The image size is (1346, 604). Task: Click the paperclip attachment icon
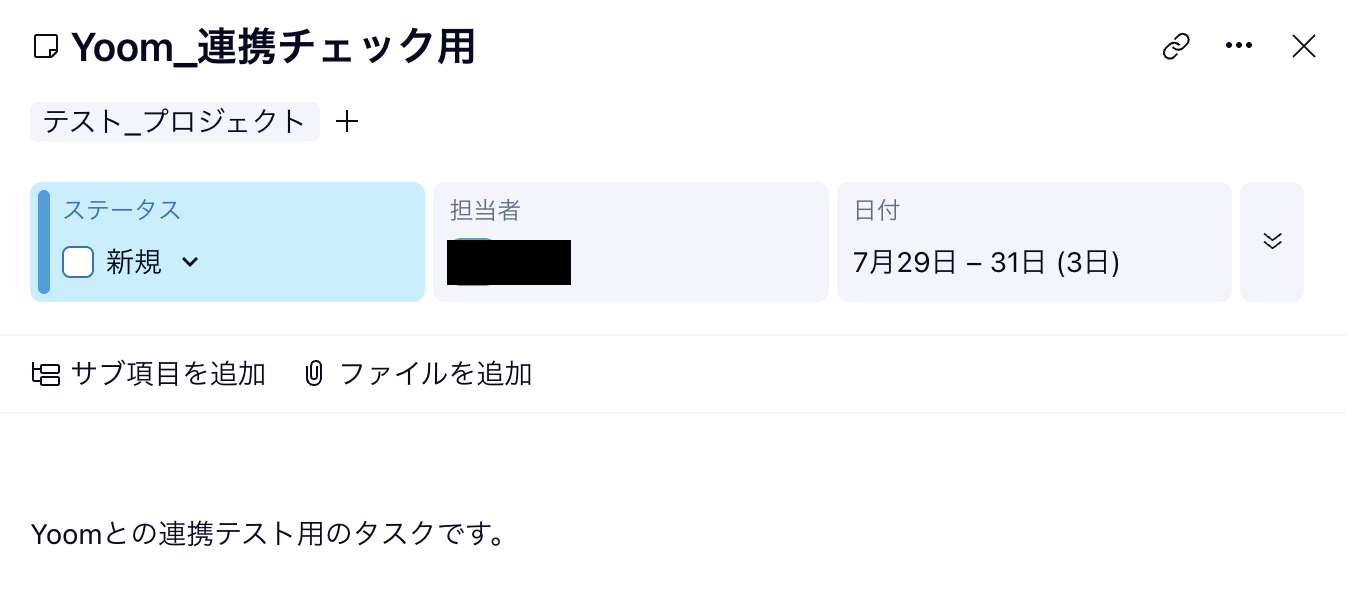[x=314, y=375]
